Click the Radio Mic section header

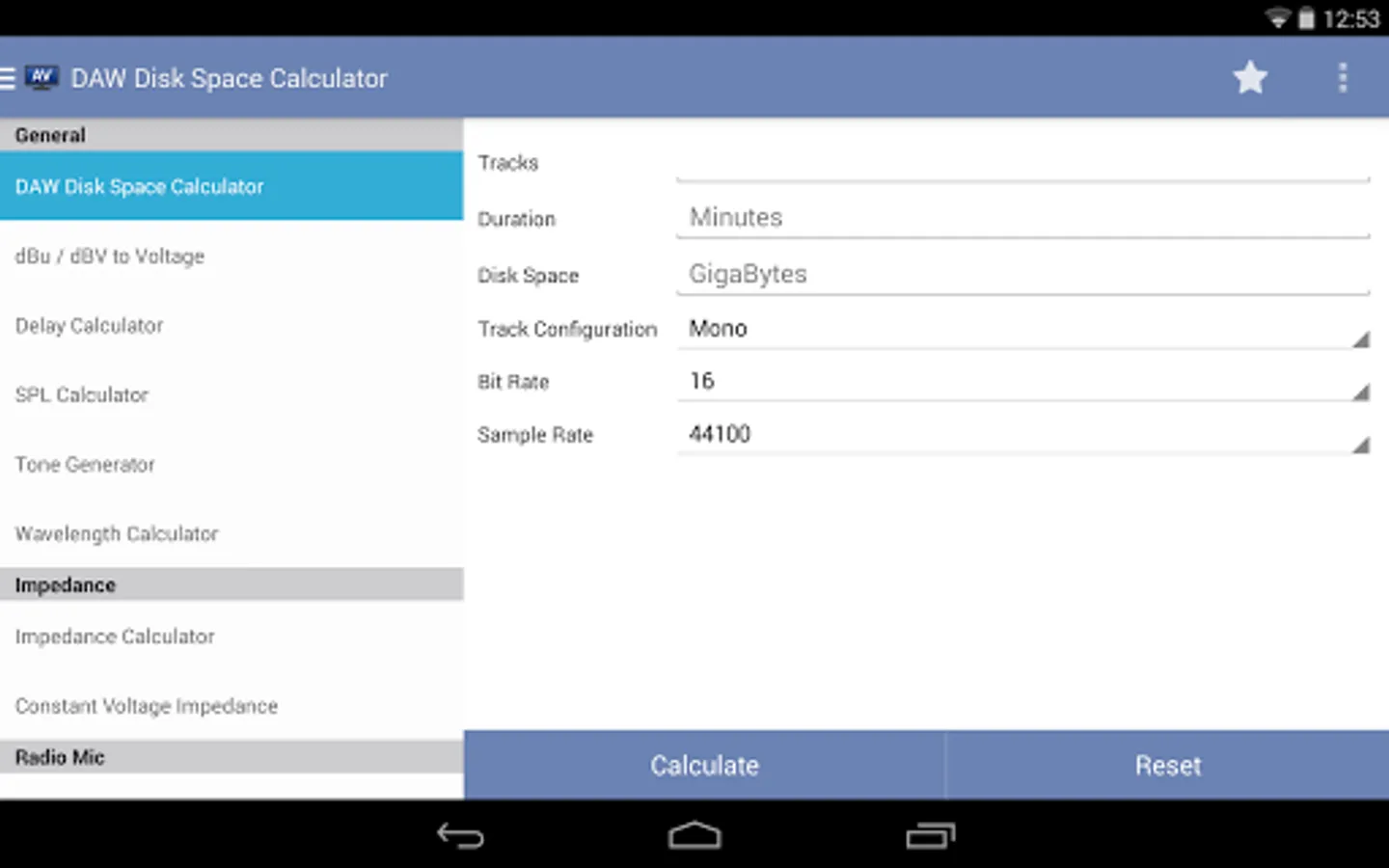(x=231, y=757)
